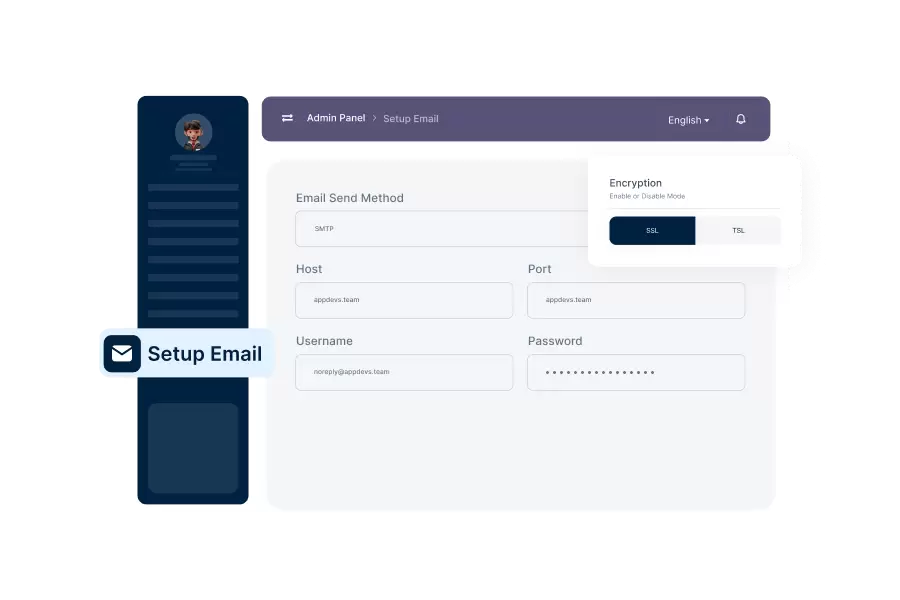This screenshot has width=900, height=600.
Task: Click the breadcrumb chevron after Admin Panel
Action: coord(375,119)
